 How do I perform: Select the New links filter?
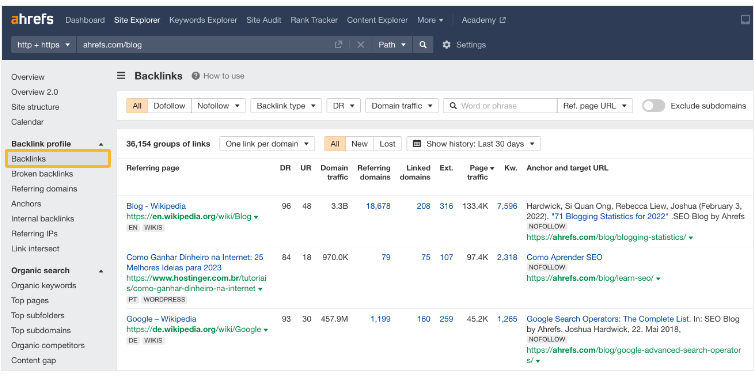pos(359,144)
